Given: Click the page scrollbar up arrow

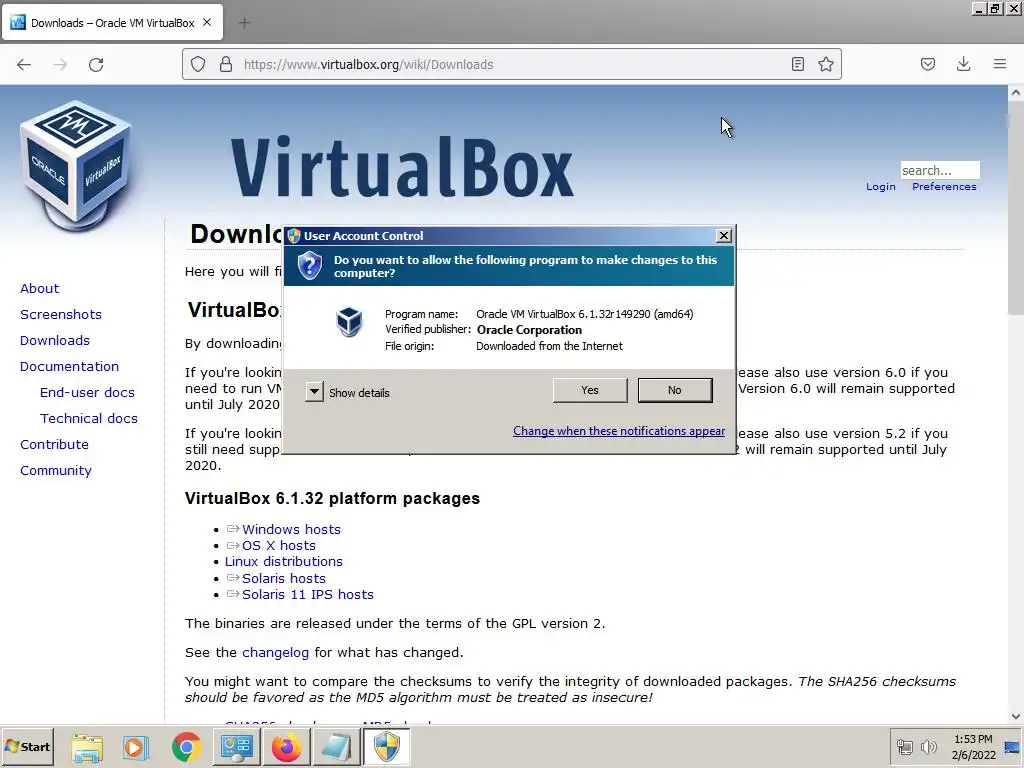Looking at the screenshot, I should 1016,93.
